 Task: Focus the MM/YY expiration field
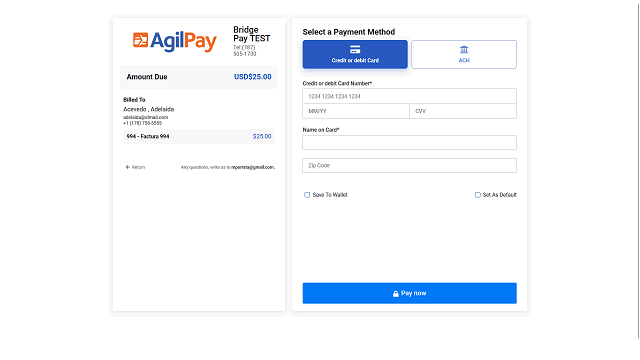click(x=356, y=111)
